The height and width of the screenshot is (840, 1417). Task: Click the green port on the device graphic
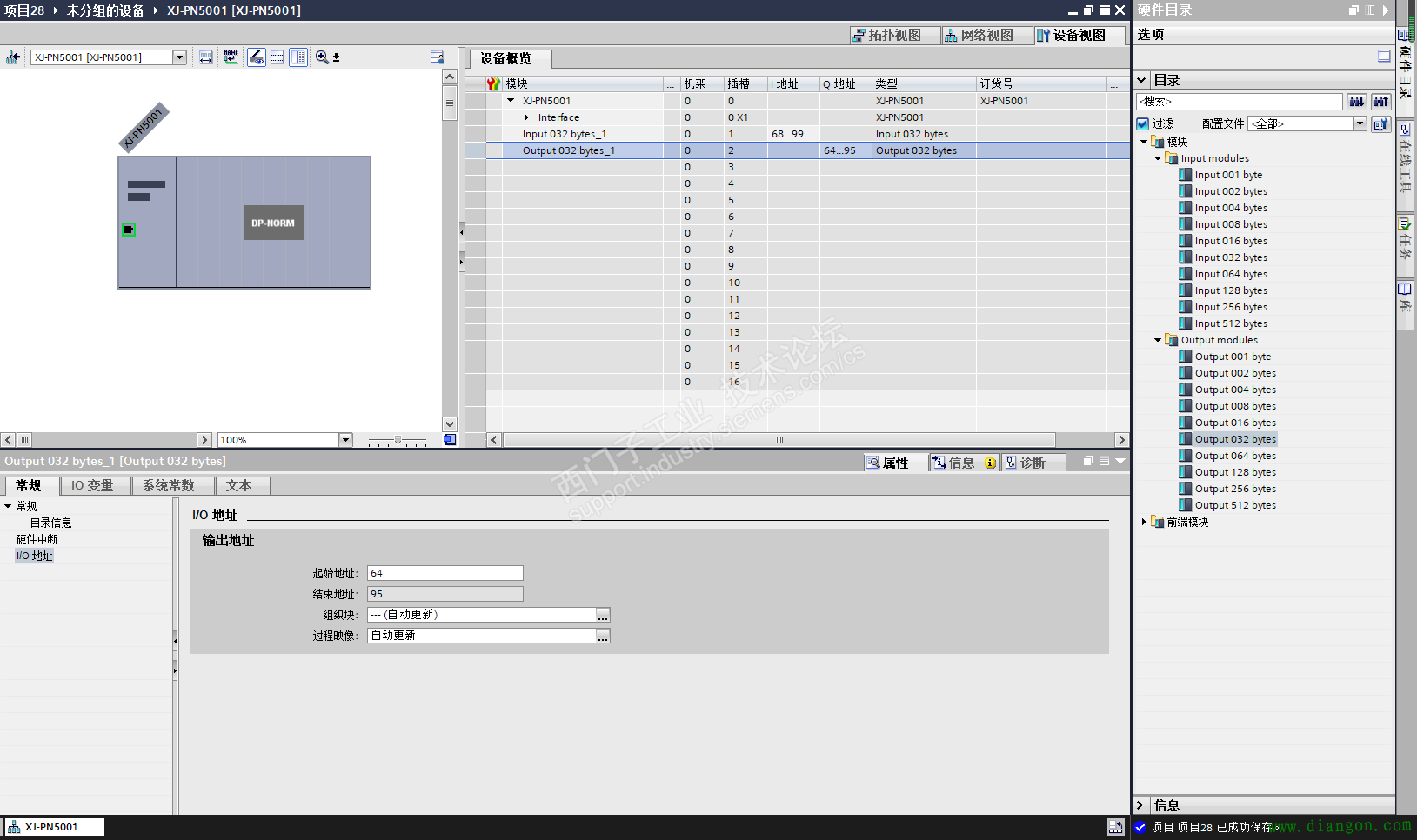pos(129,230)
